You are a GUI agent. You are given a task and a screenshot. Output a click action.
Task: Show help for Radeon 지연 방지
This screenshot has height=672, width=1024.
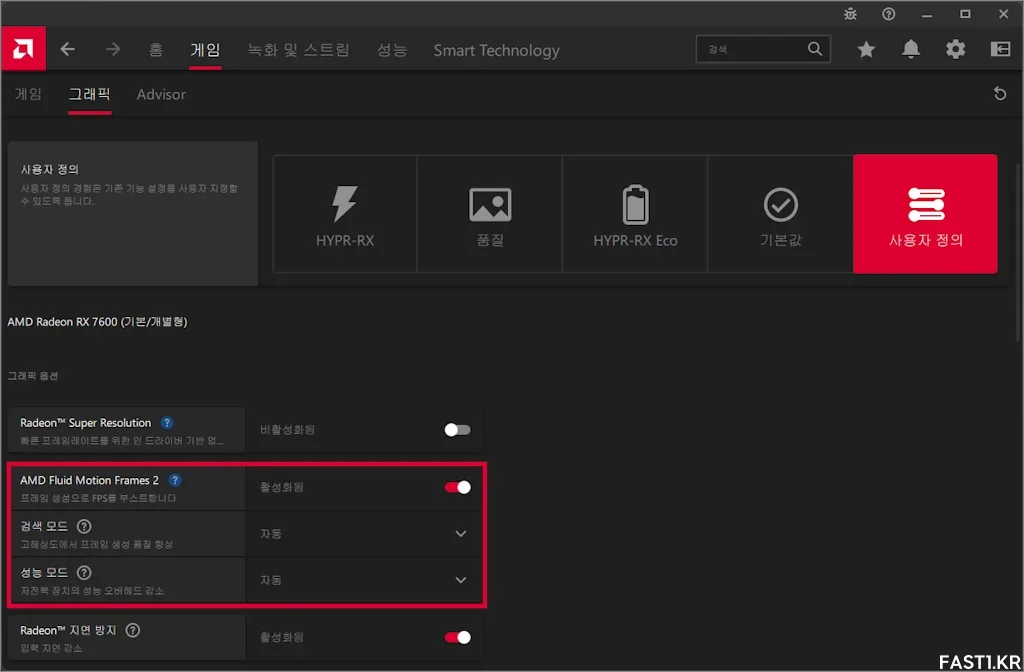pos(133,630)
